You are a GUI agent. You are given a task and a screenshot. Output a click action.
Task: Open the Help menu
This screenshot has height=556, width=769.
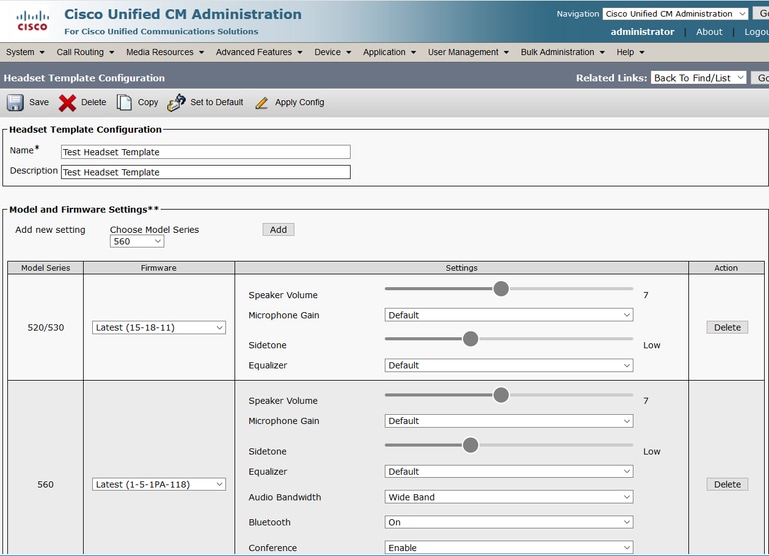[x=630, y=52]
